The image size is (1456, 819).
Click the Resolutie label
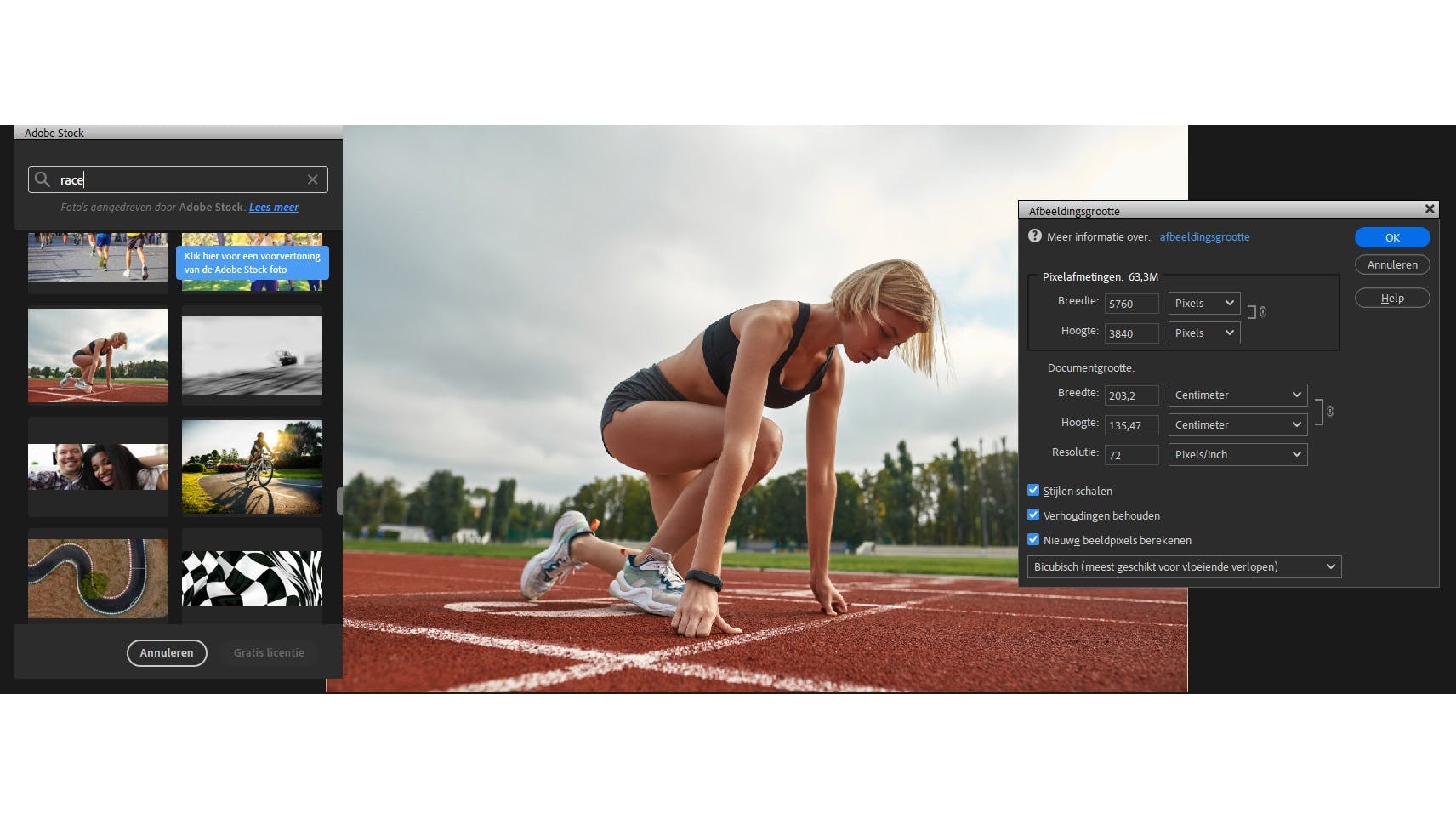(x=1075, y=452)
